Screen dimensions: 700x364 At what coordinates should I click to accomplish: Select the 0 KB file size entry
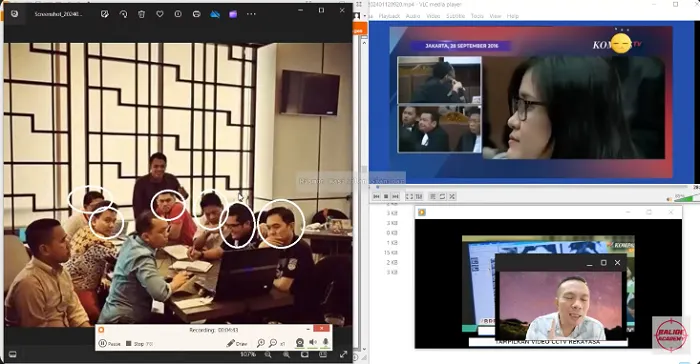pyautogui.click(x=392, y=233)
